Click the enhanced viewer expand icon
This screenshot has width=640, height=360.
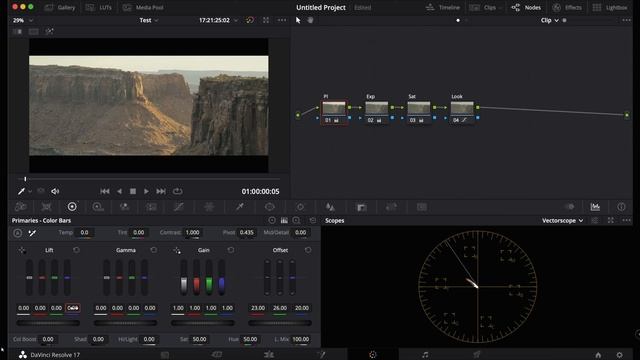266,20
